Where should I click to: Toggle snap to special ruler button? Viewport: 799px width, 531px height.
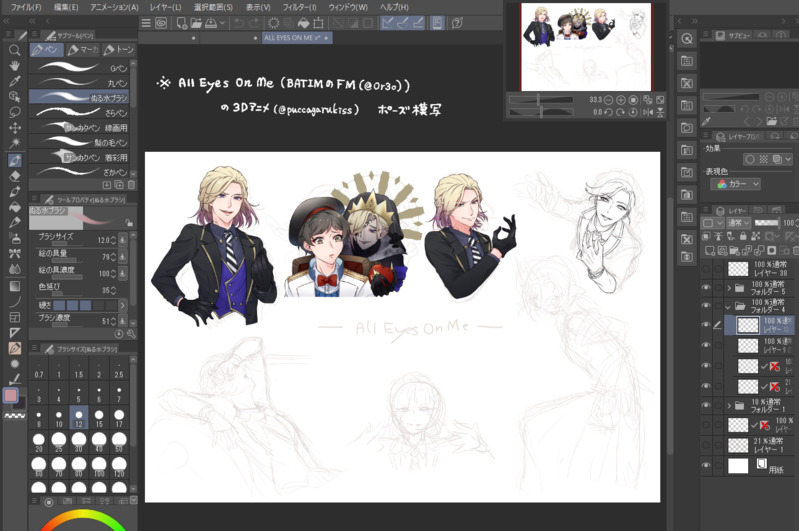(403, 23)
